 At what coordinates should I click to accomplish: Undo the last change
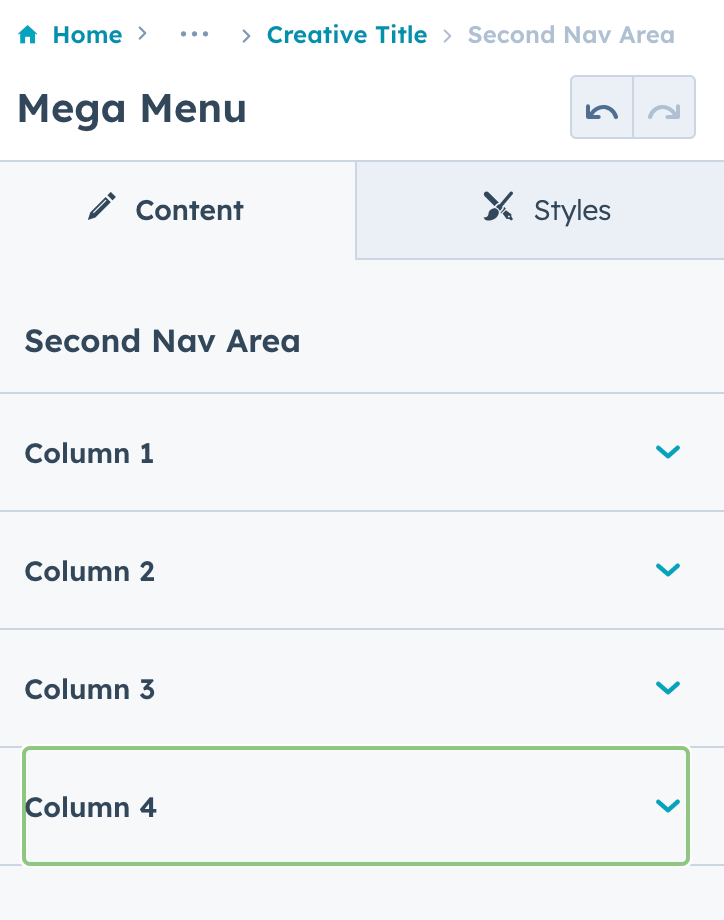[x=602, y=108]
